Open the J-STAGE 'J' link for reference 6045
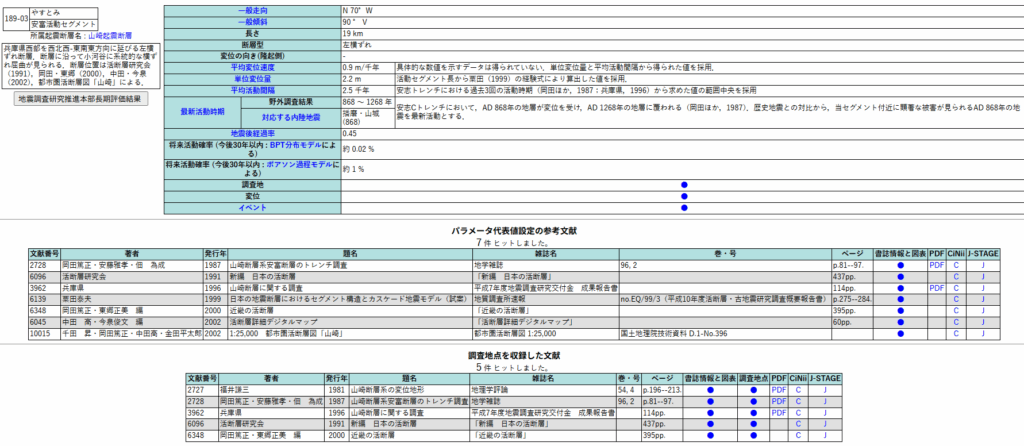The image size is (1024, 446). 983,321
